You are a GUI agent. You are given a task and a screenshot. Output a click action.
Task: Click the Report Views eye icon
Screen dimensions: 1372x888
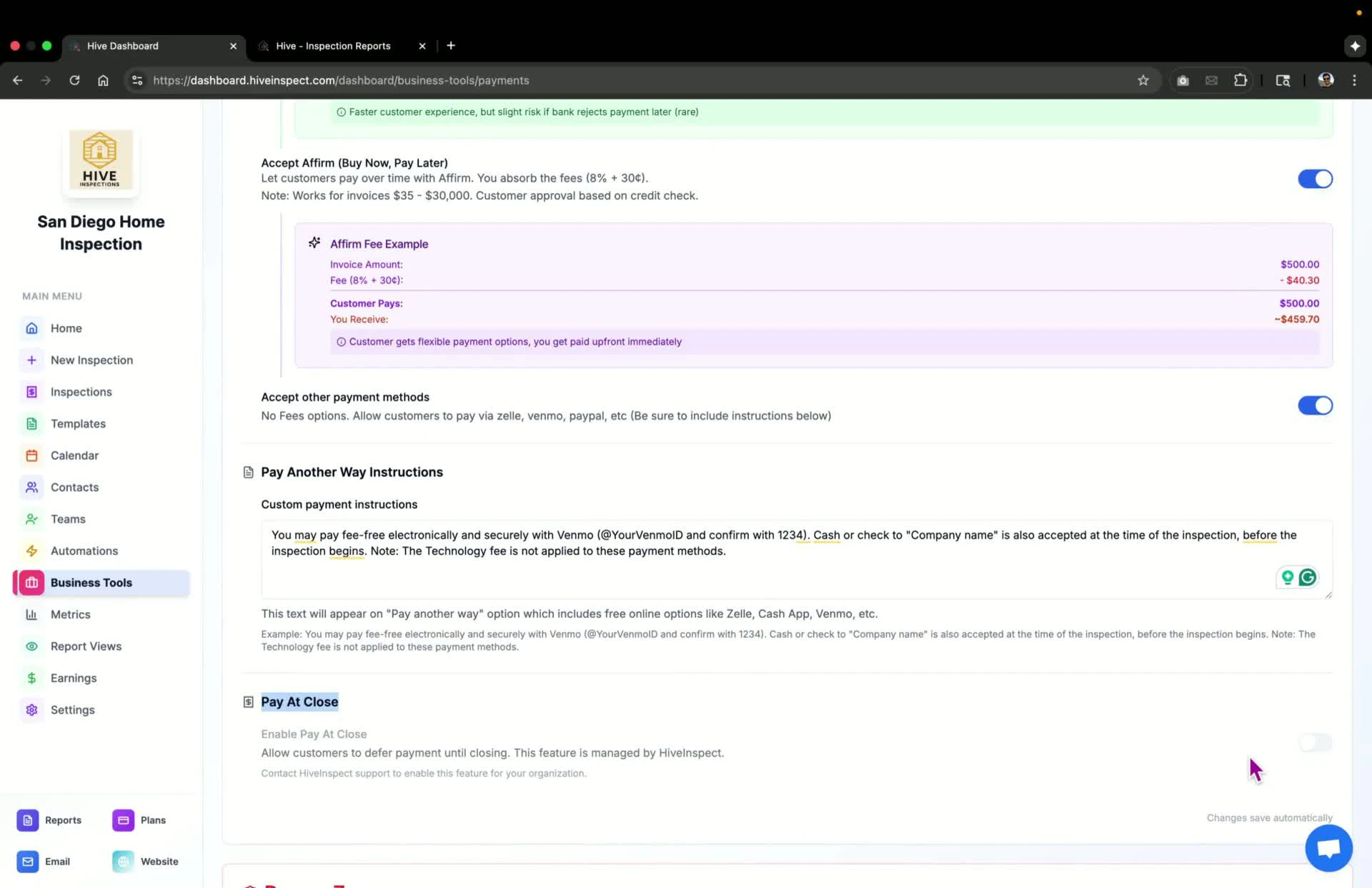pyautogui.click(x=31, y=646)
